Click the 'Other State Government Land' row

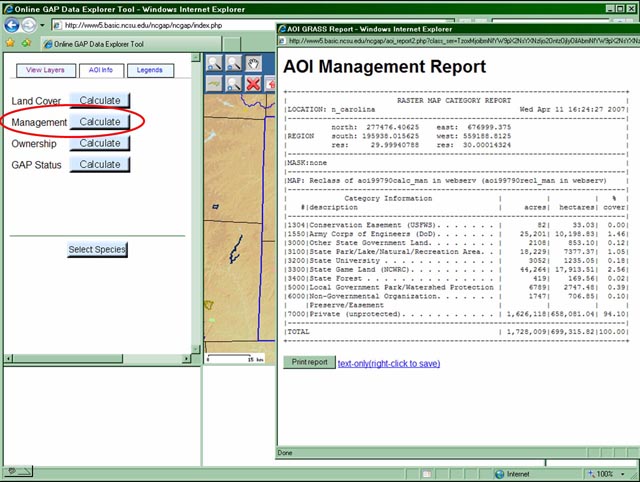click(456, 243)
